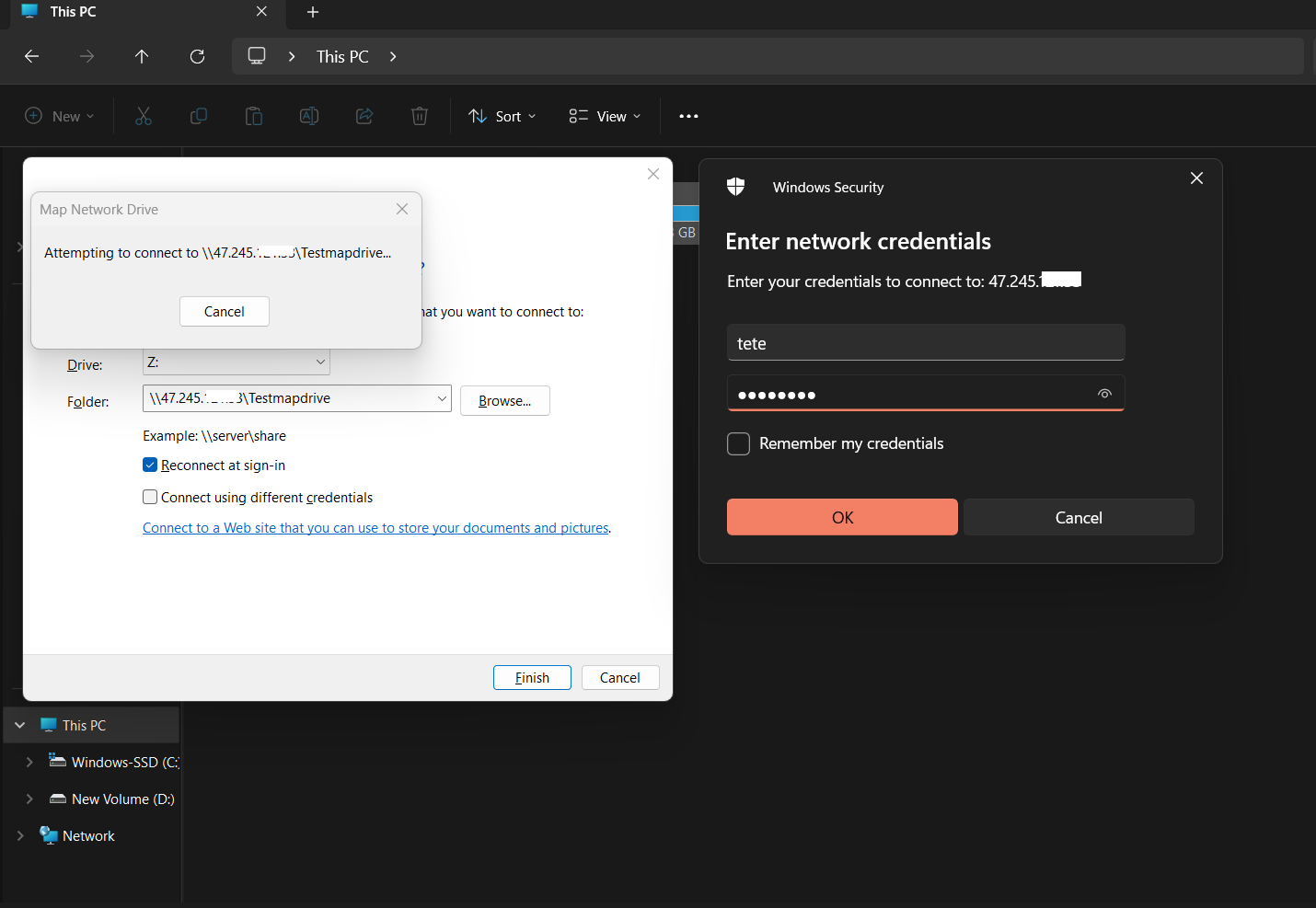Uncheck Reconnect at sign-in

click(x=150, y=465)
